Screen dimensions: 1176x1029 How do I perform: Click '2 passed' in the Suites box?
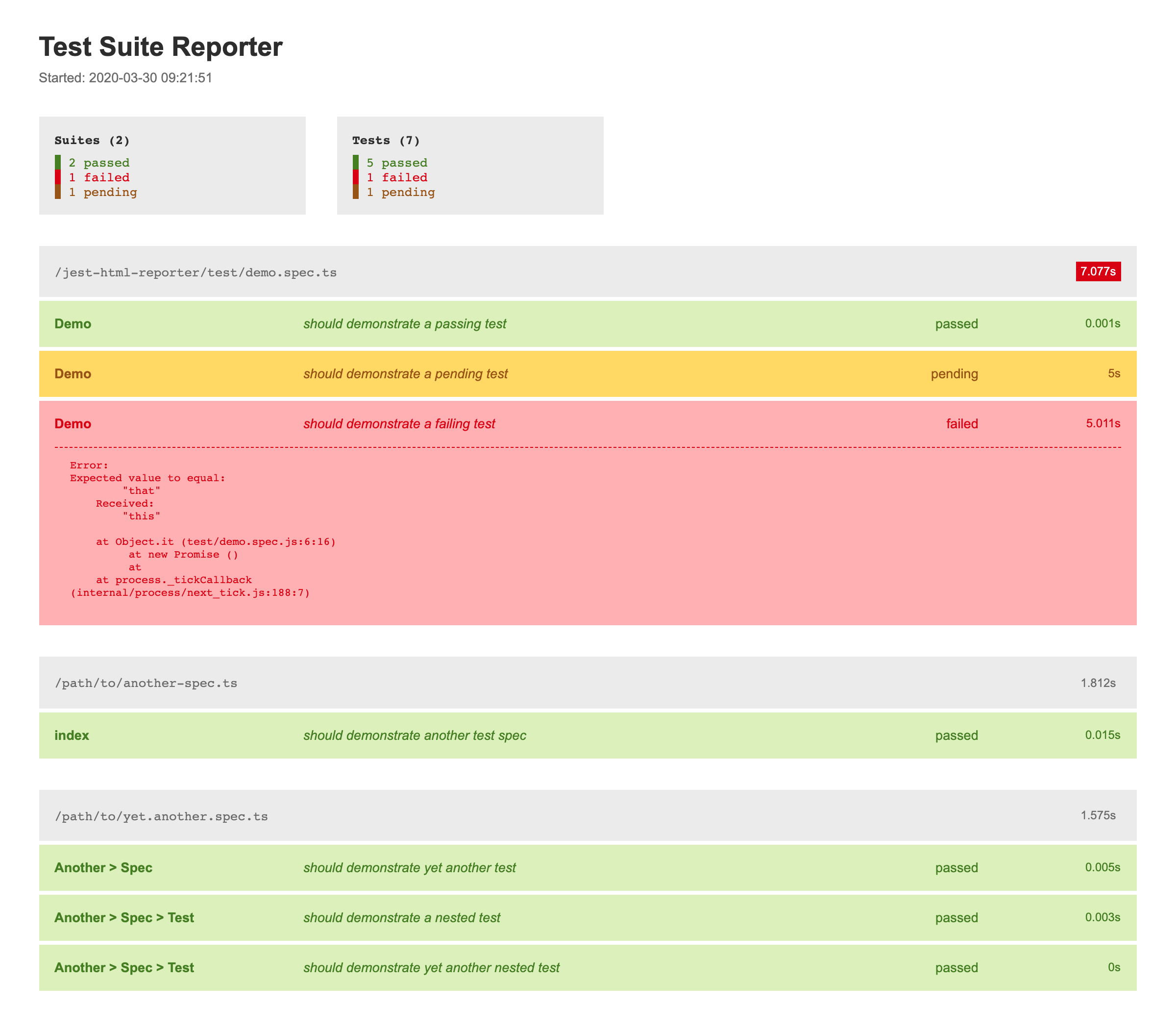pos(99,163)
